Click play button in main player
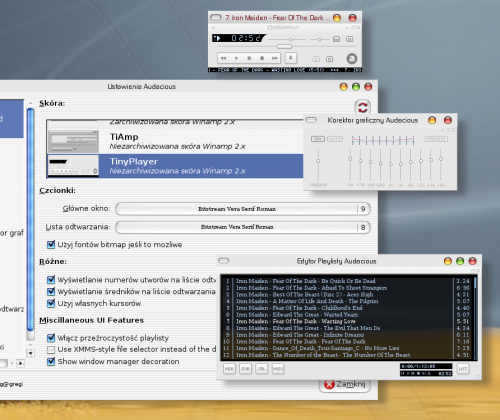This screenshot has width=500, height=420. (x=236, y=58)
